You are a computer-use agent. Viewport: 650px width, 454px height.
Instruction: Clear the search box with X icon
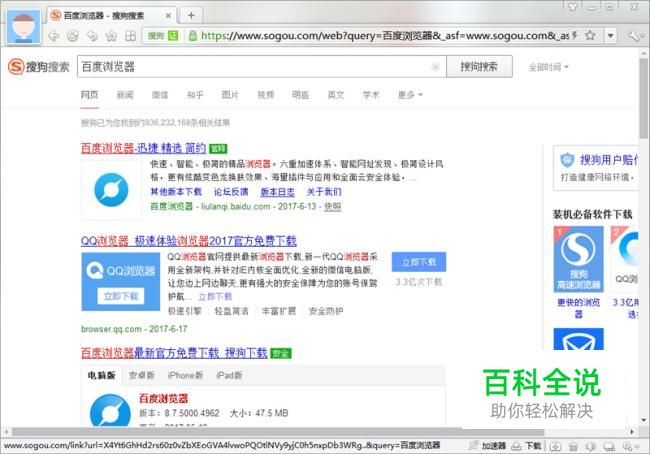coord(435,67)
